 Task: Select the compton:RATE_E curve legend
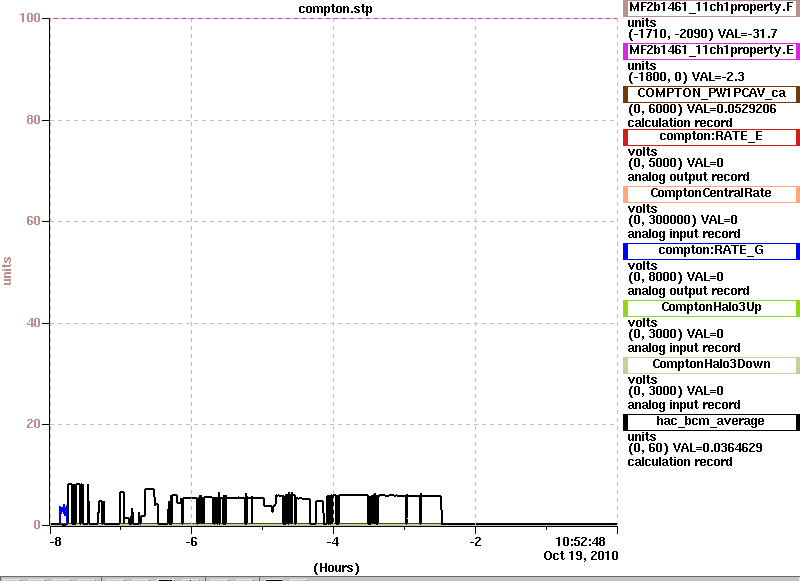tap(711, 137)
